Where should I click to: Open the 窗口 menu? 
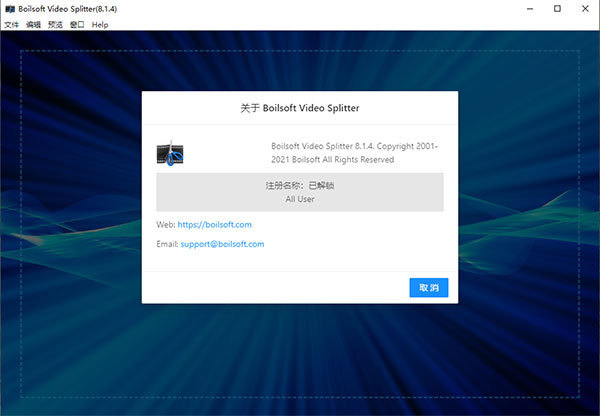(x=77, y=25)
